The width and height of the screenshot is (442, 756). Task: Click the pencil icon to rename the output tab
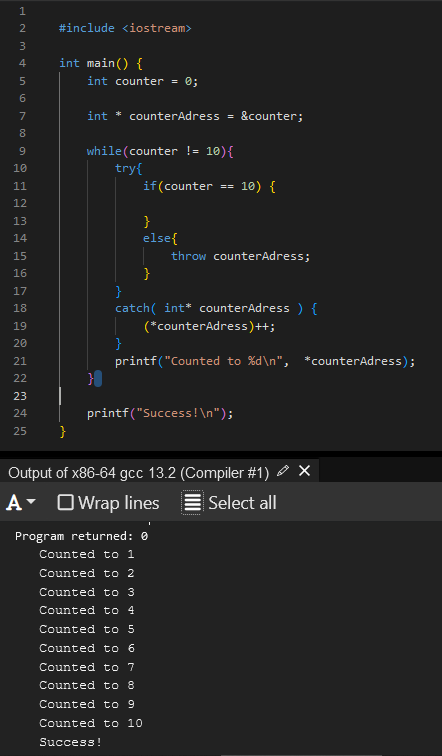[x=283, y=471]
